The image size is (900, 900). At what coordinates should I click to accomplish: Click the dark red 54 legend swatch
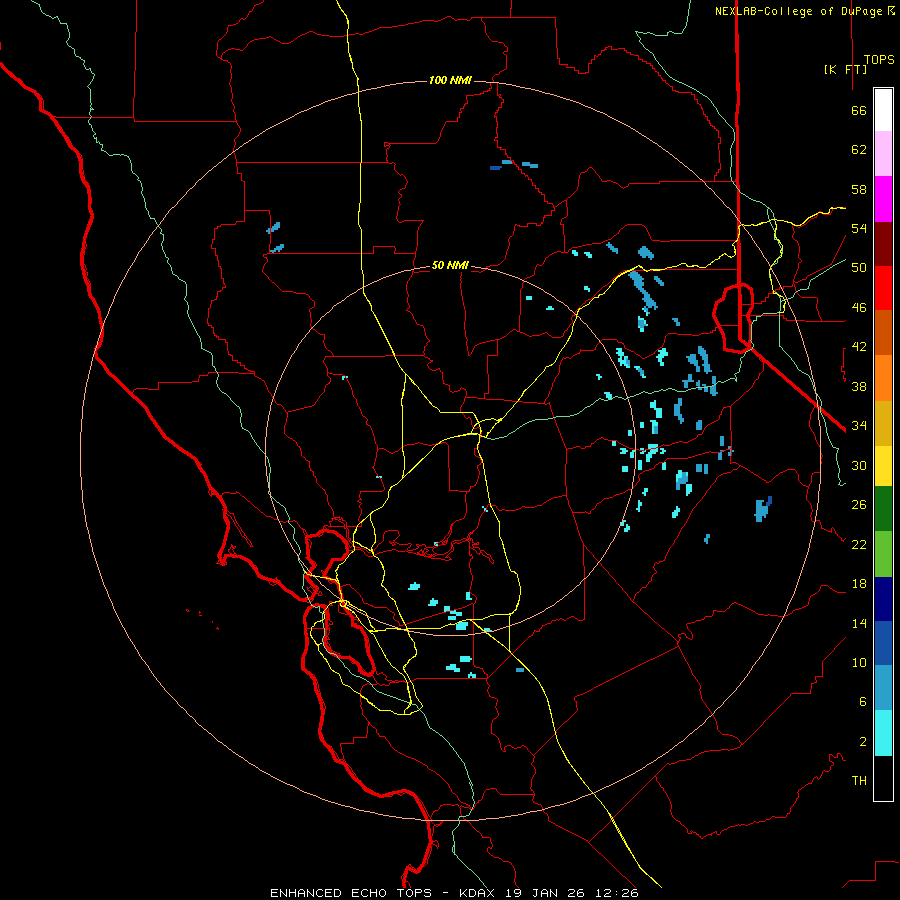pyautogui.click(x=883, y=244)
